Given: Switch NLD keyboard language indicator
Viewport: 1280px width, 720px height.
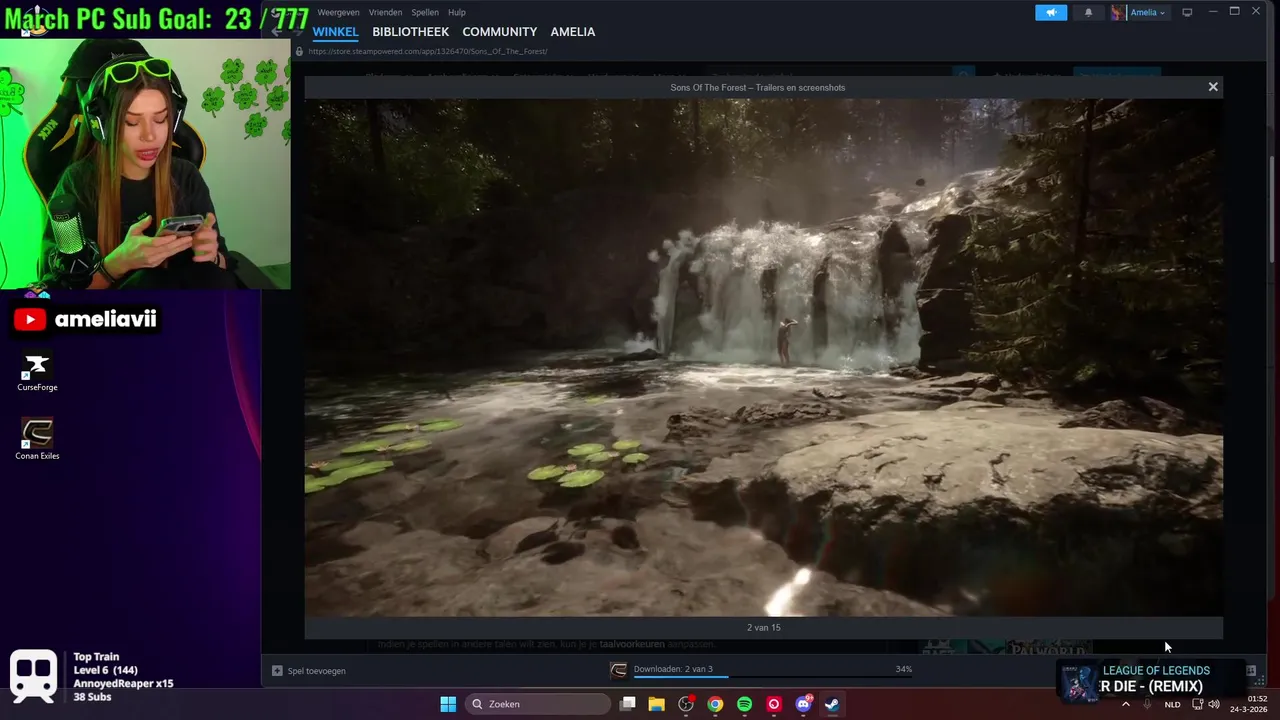Looking at the screenshot, I should pyautogui.click(x=1172, y=704).
